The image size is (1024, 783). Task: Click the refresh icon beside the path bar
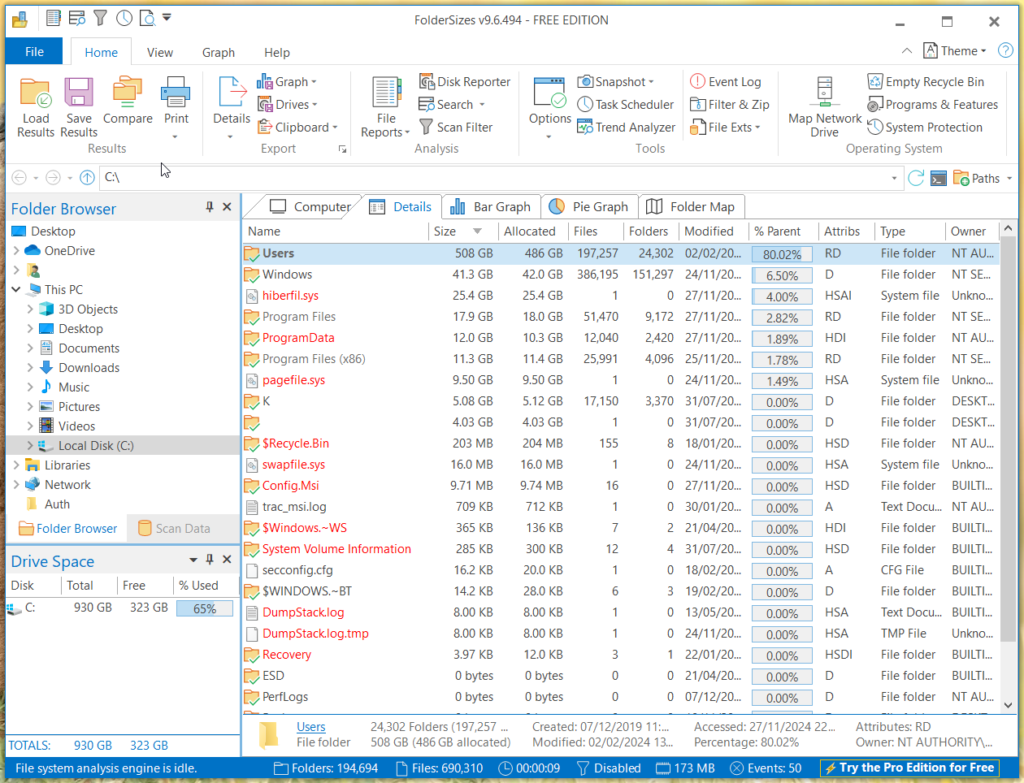pos(916,178)
